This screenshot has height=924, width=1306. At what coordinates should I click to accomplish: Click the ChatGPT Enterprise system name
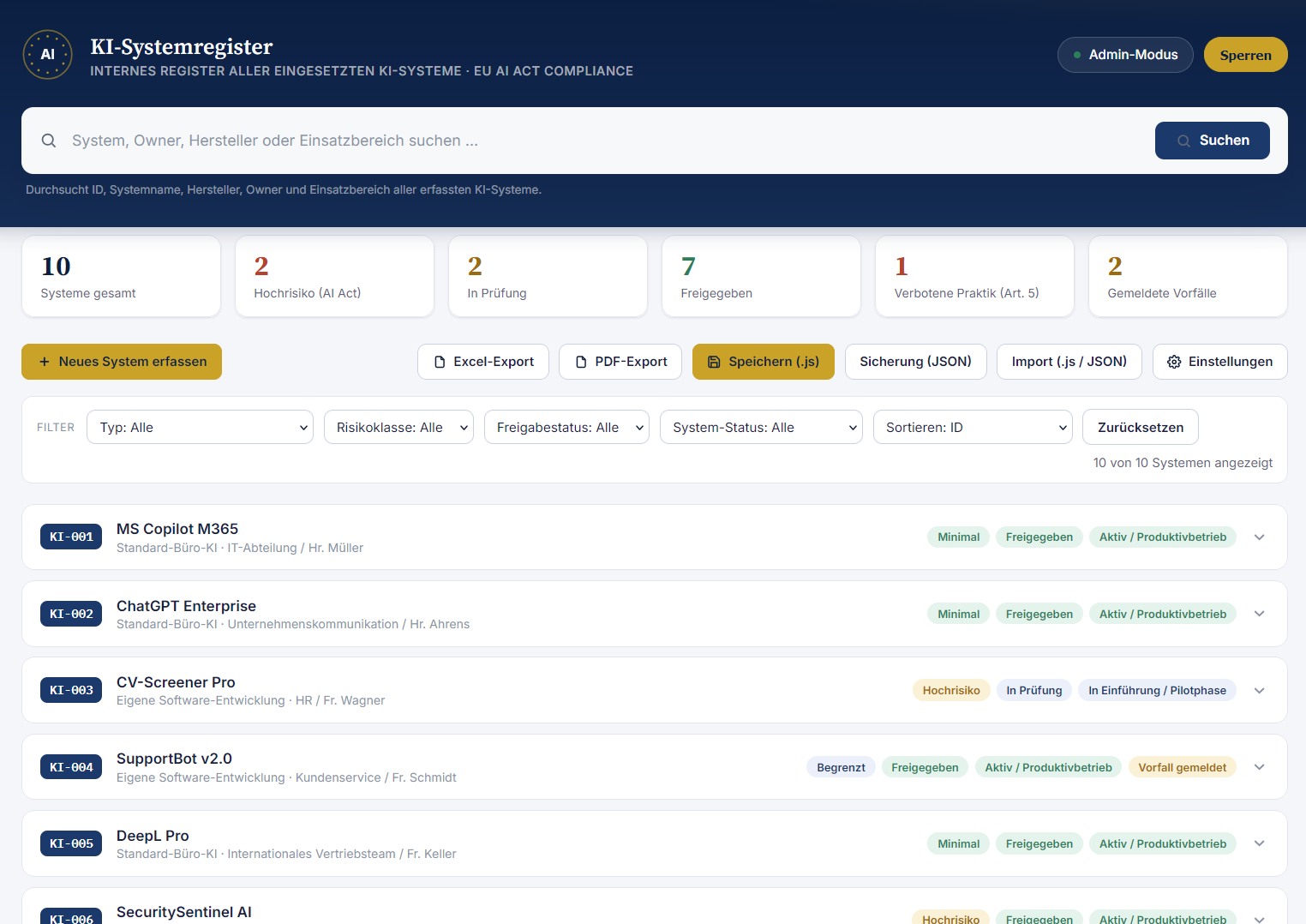pyautogui.click(x=186, y=606)
